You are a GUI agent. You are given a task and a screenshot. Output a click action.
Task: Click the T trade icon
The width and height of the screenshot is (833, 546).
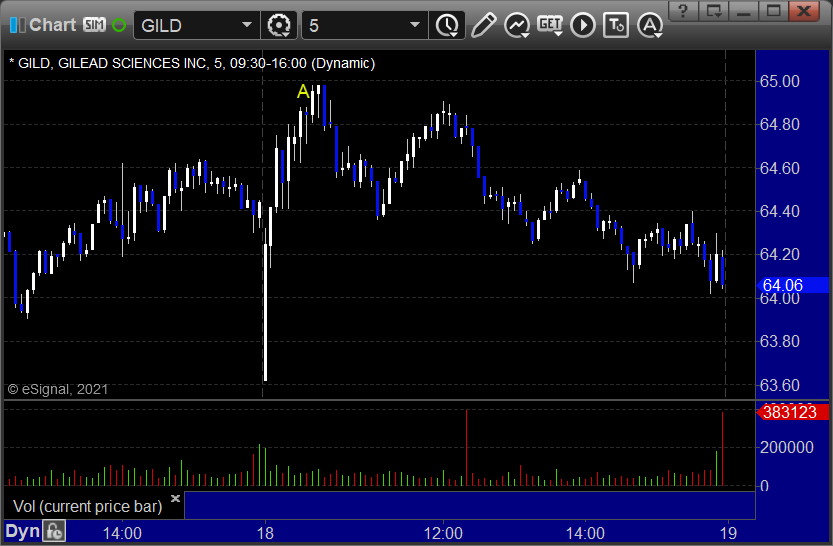[x=616, y=25]
